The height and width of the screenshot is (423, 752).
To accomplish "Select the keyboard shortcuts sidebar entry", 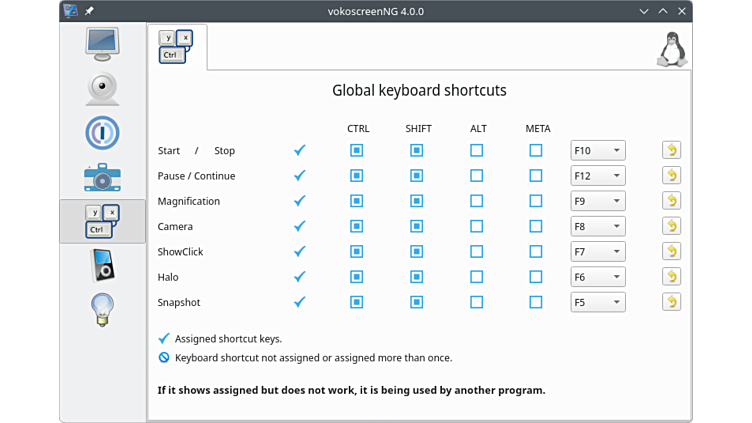I will [x=102, y=221].
